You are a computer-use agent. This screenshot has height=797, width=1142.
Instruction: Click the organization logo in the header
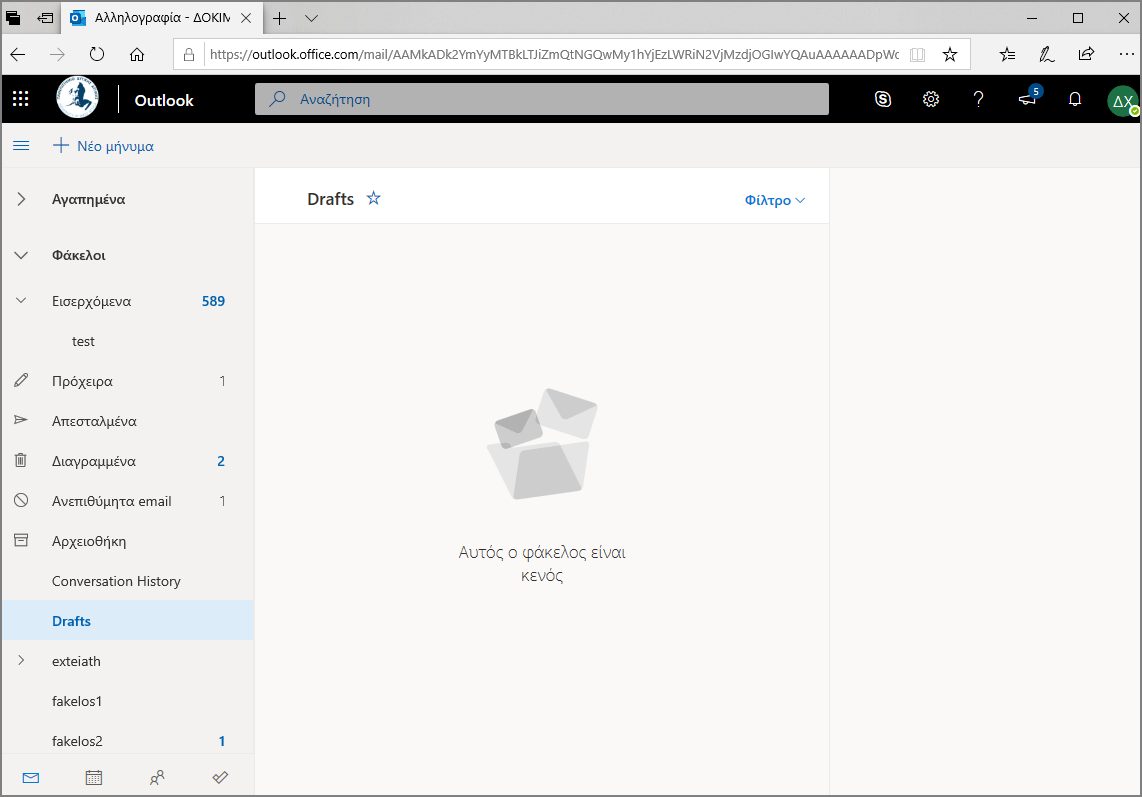pyautogui.click(x=78, y=98)
